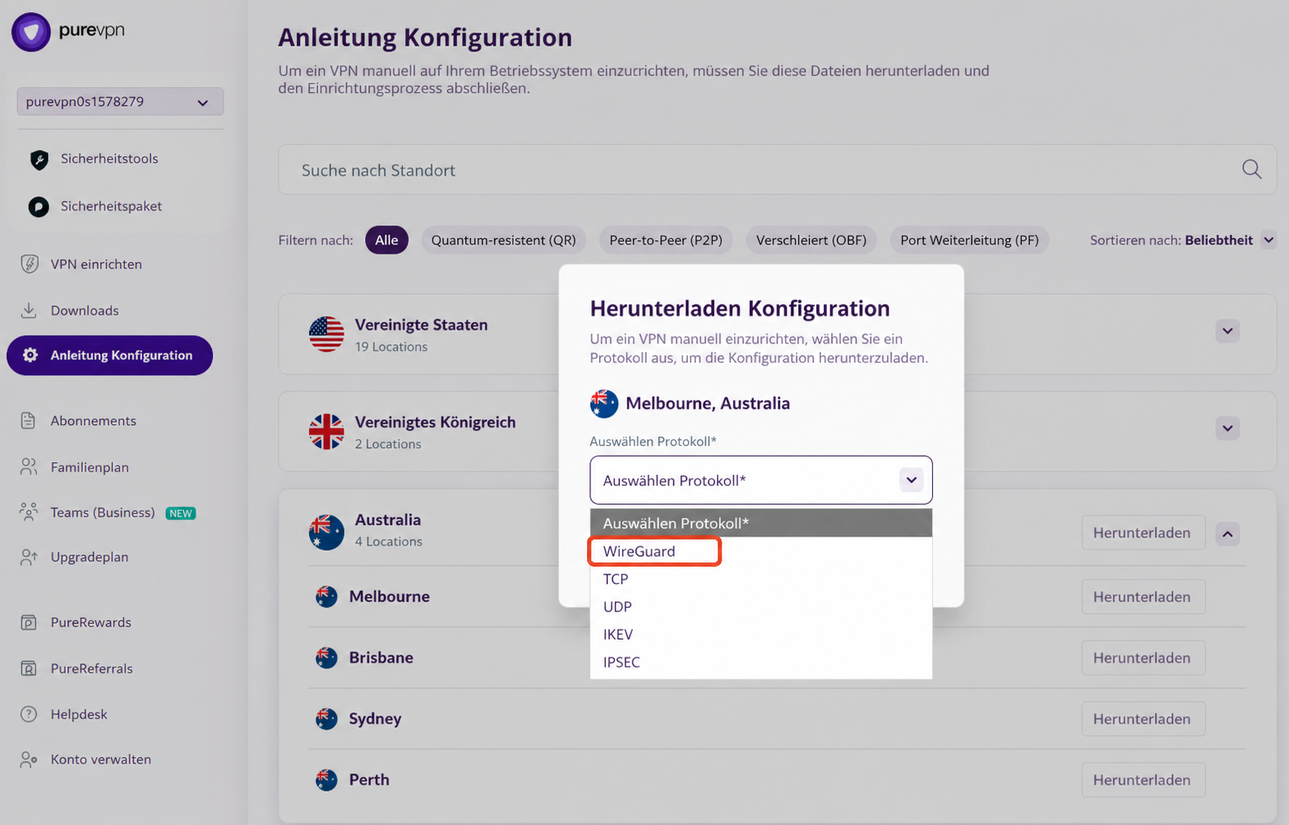Click the Brisbane row flag icon
This screenshot has width=1289, height=825.
point(326,658)
